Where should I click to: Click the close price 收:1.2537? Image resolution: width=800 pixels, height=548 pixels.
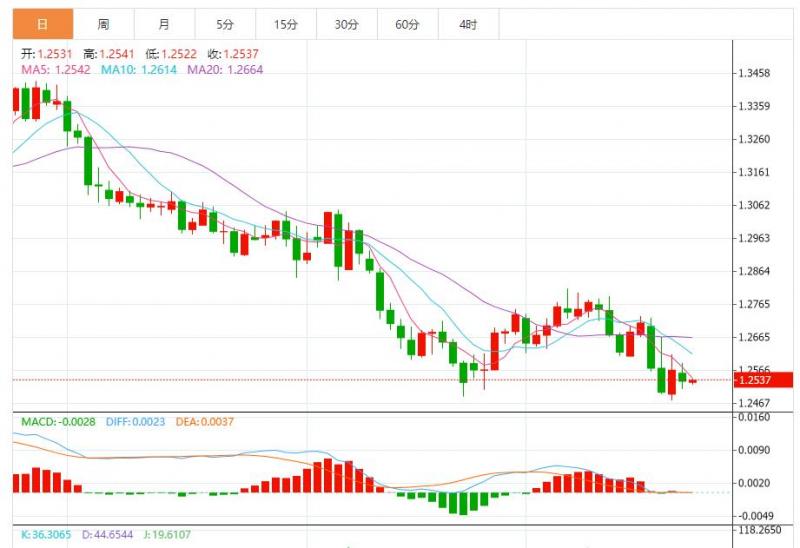coord(233,54)
